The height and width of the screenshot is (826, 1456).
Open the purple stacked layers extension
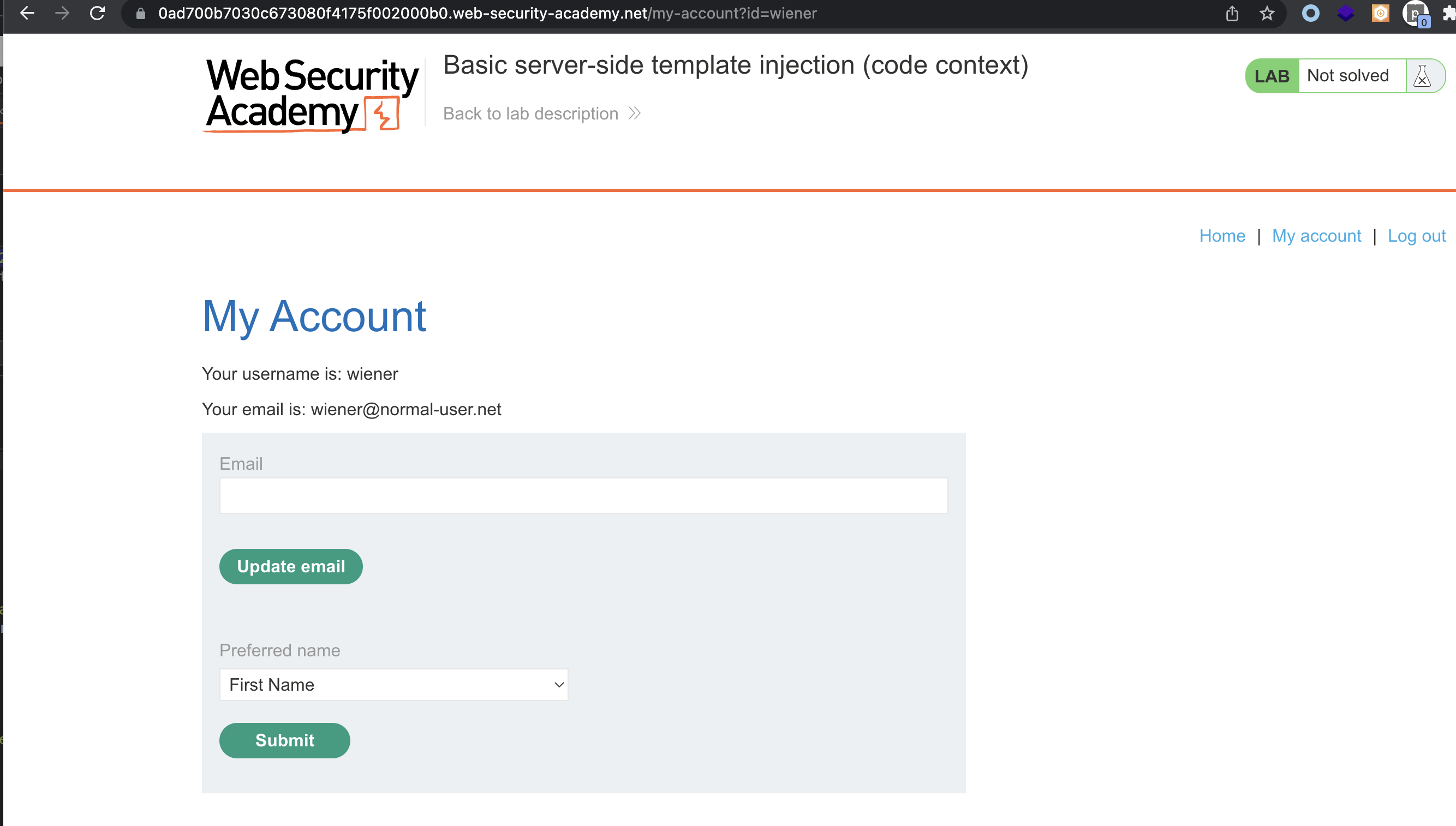tap(1345, 13)
